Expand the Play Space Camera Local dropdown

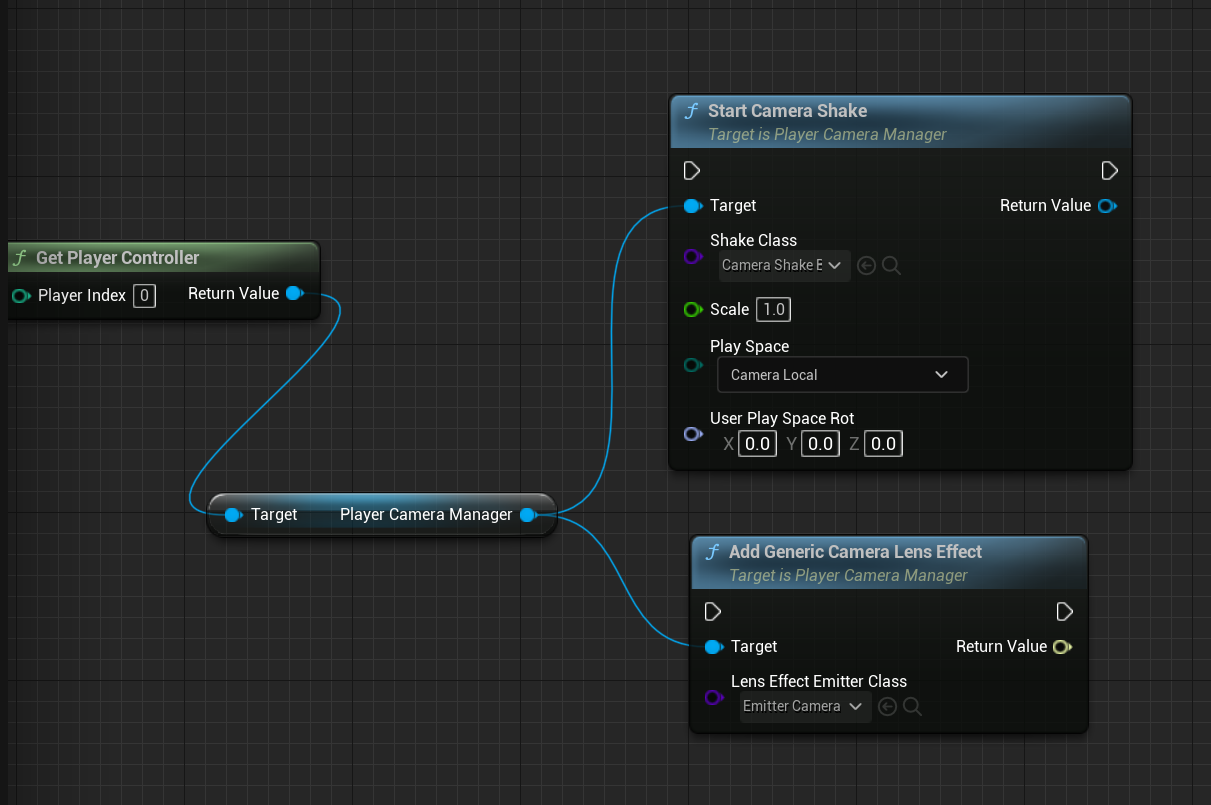click(842, 375)
